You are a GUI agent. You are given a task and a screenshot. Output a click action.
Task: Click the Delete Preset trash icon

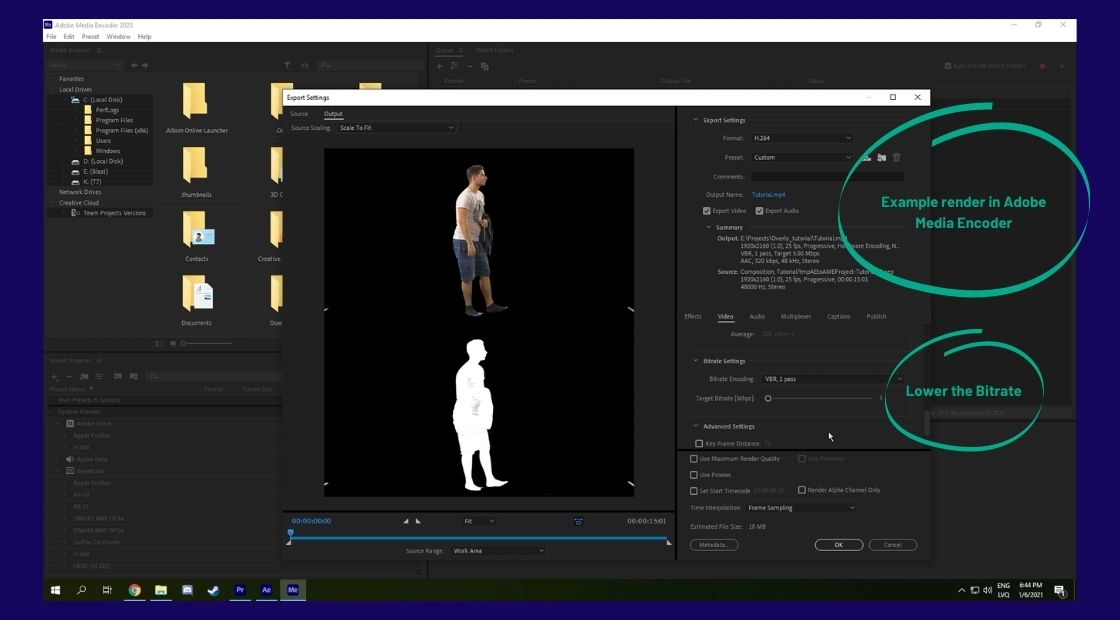coord(896,158)
